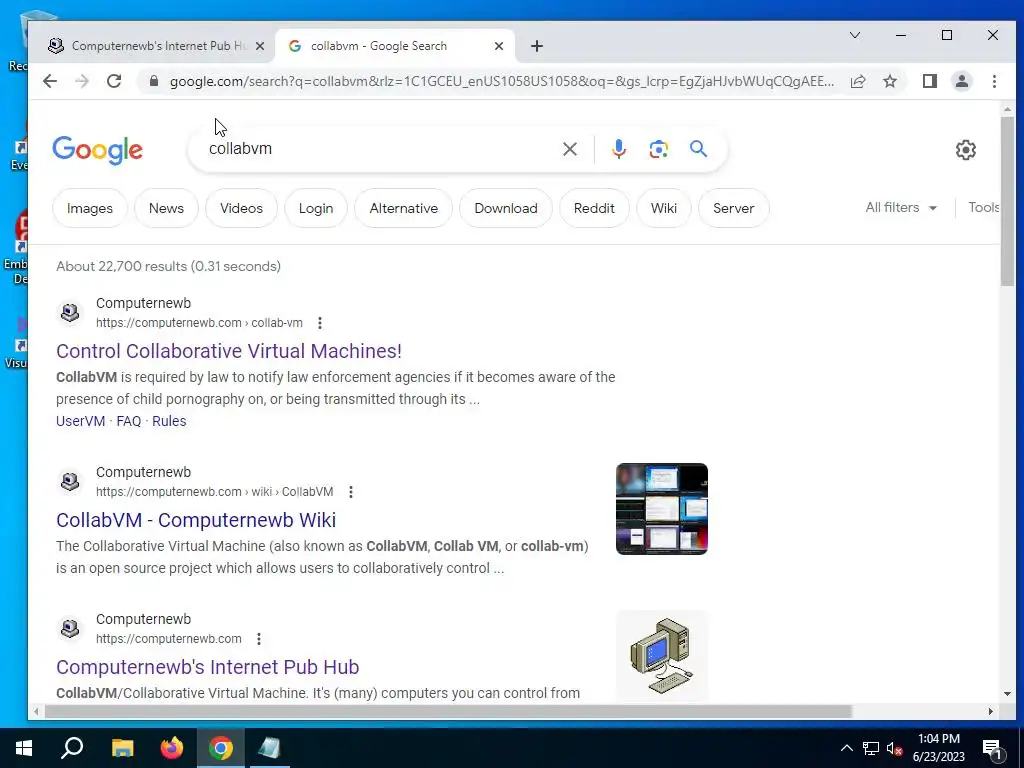1024x768 pixels.
Task: Open Computernewb's Internet Pub Hub result
Action: click(x=208, y=667)
